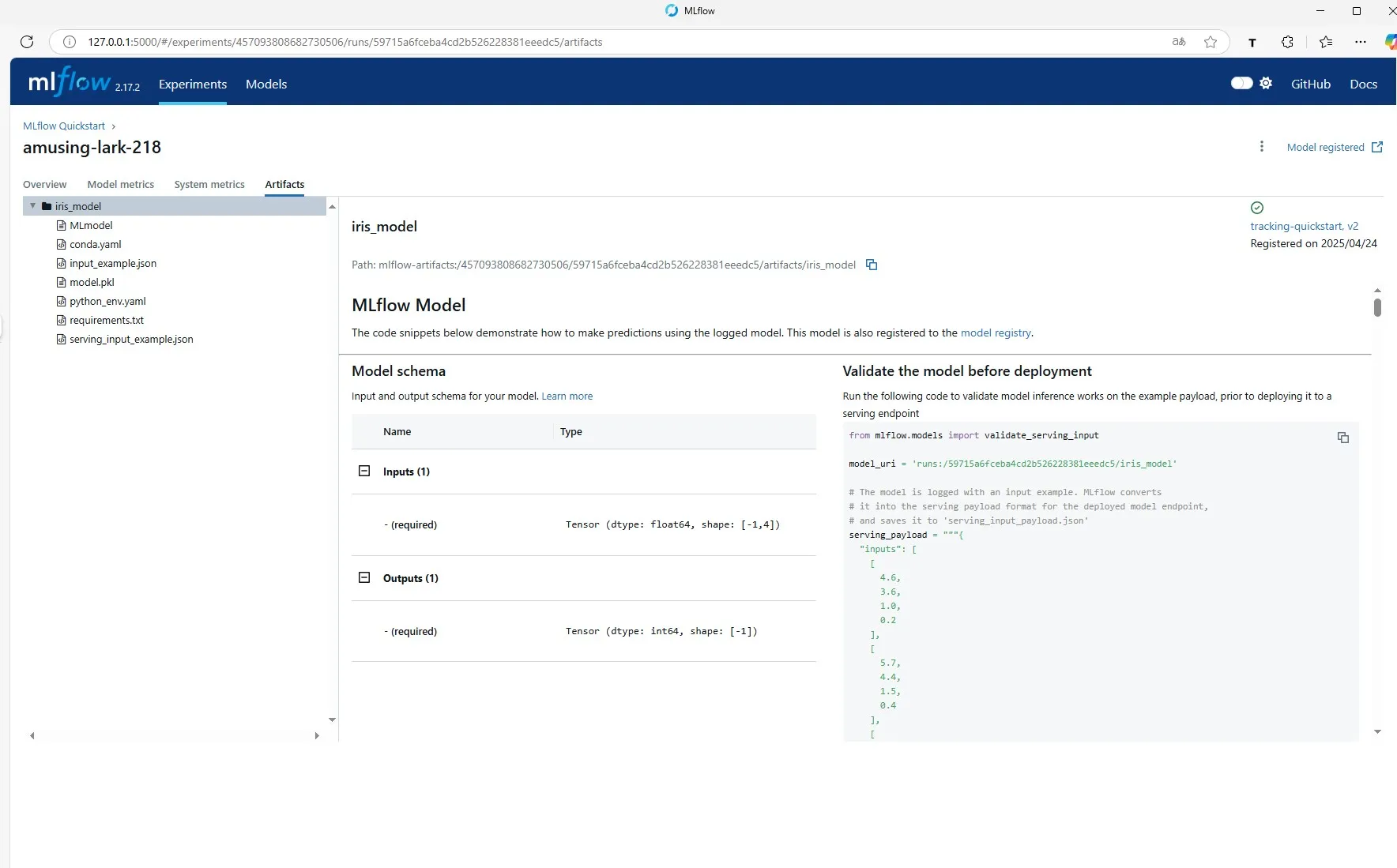This screenshot has height=868, width=1397.
Task: Copy the iris_model artifact path icon
Action: click(x=872, y=265)
